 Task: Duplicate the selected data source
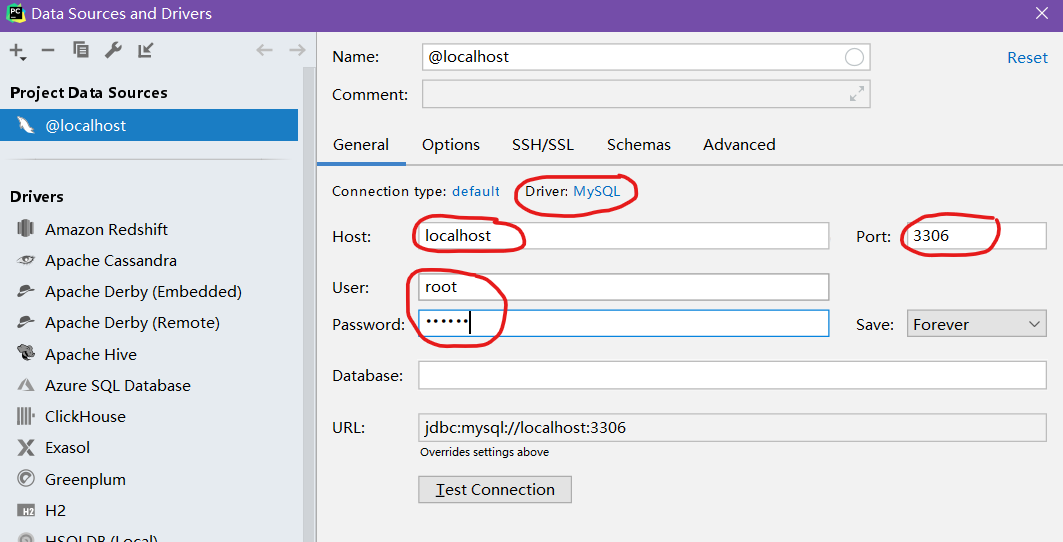[81, 50]
